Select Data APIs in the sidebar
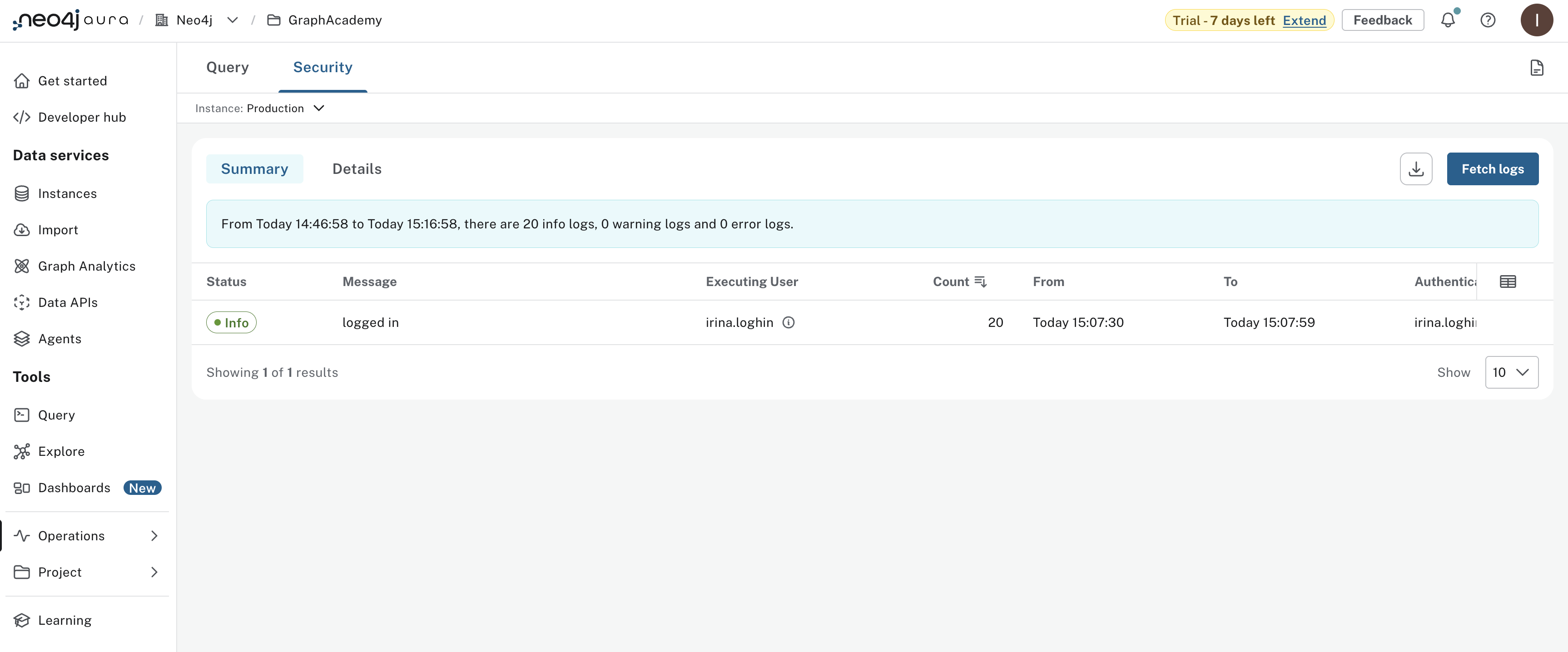1568x652 pixels. coord(68,302)
